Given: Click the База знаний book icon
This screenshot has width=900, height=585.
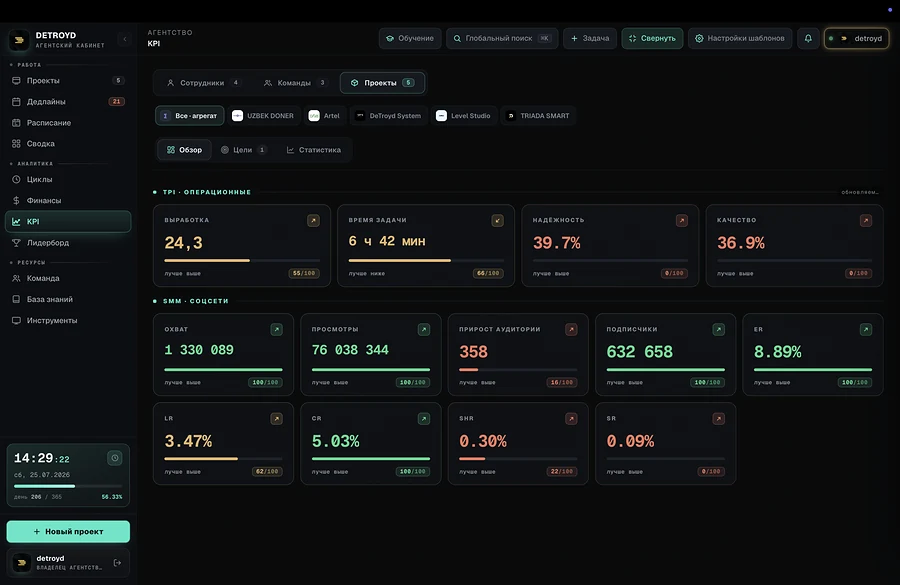Looking at the screenshot, I should click(x=16, y=299).
